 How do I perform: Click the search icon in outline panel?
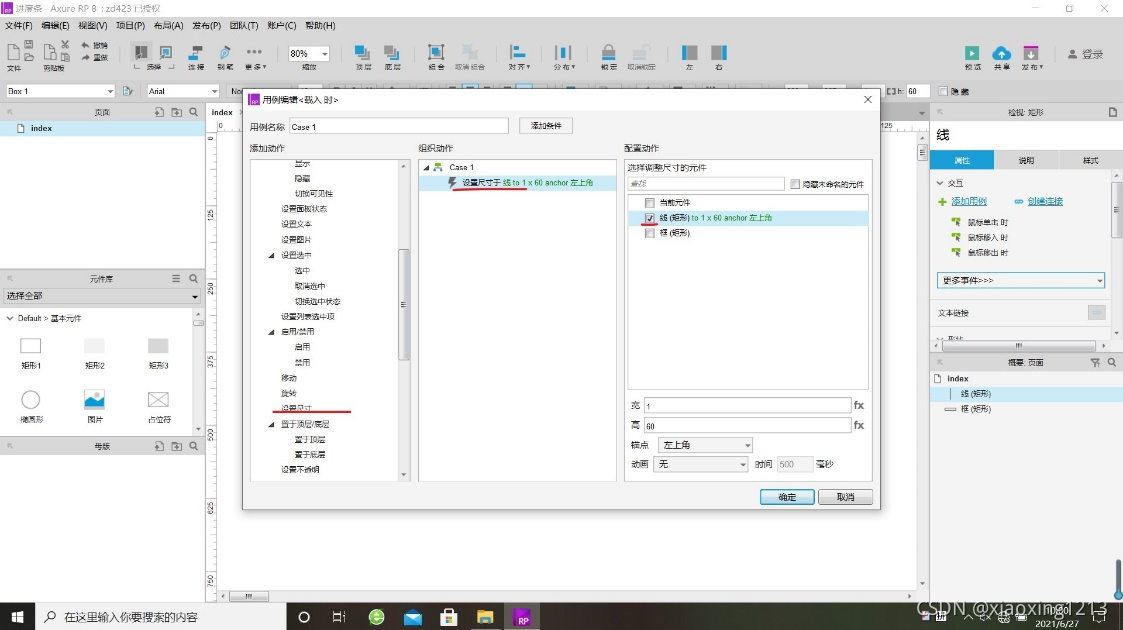click(1112, 363)
